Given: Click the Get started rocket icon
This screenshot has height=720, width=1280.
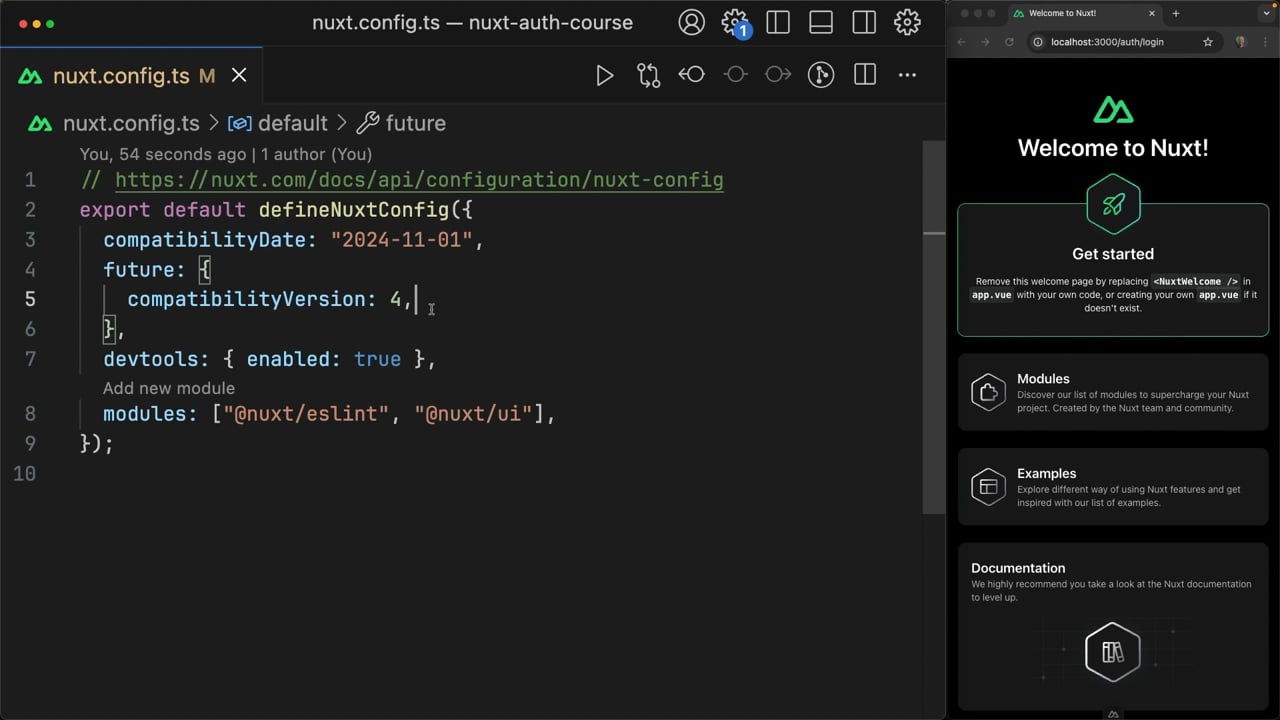Looking at the screenshot, I should [x=1113, y=204].
